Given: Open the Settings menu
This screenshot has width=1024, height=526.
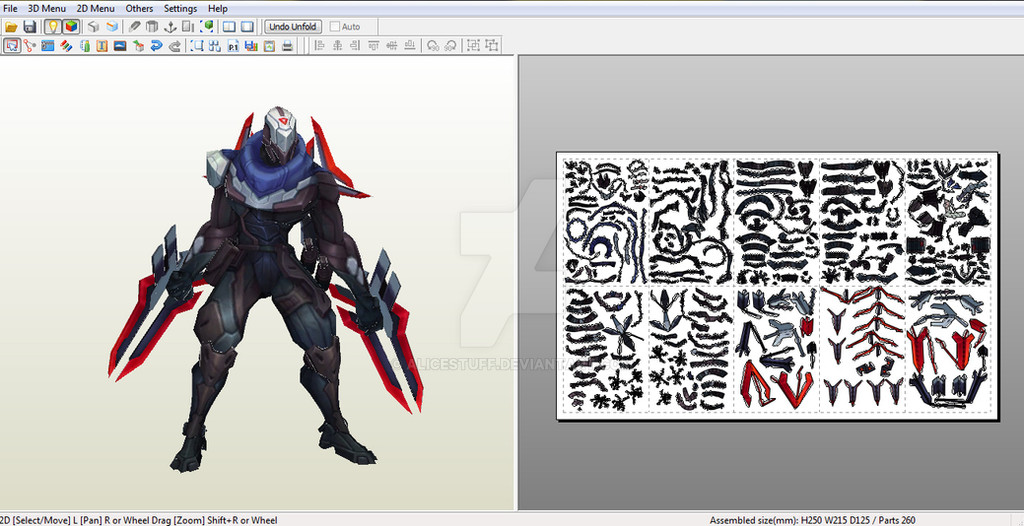Looking at the screenshot, I should 180,8.
